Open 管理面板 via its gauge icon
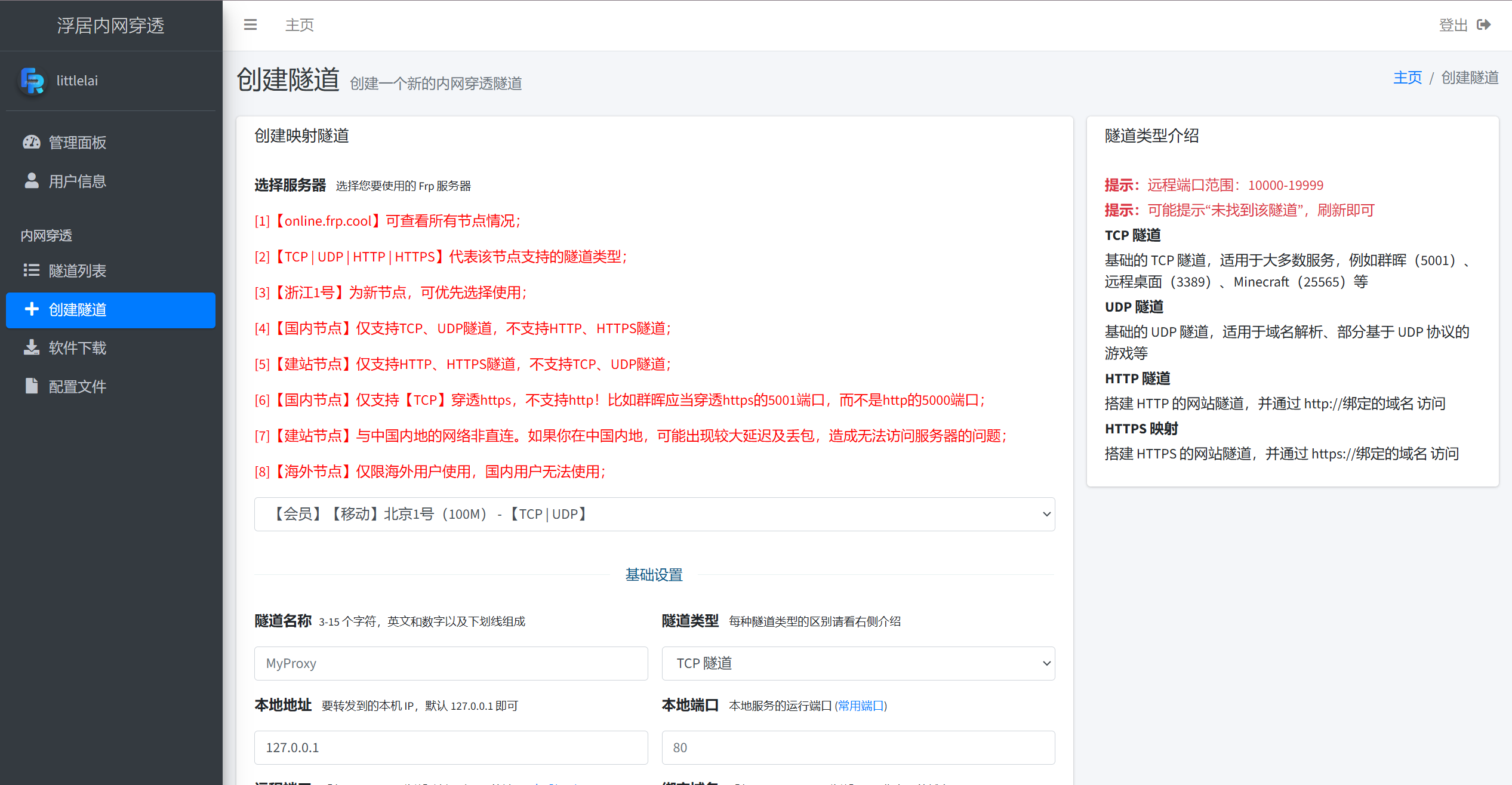The image size is (1512, 785). tap(32, 142)
